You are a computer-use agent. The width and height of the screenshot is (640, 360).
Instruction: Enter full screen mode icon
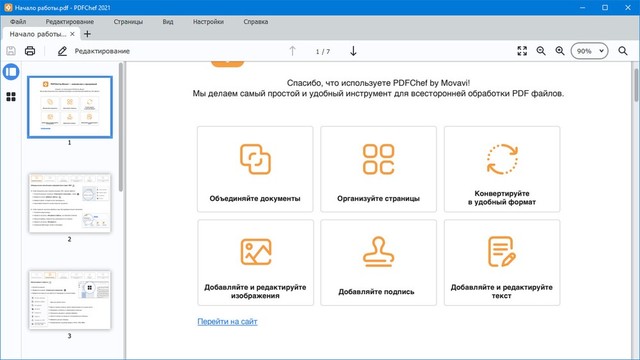[522, 51]
